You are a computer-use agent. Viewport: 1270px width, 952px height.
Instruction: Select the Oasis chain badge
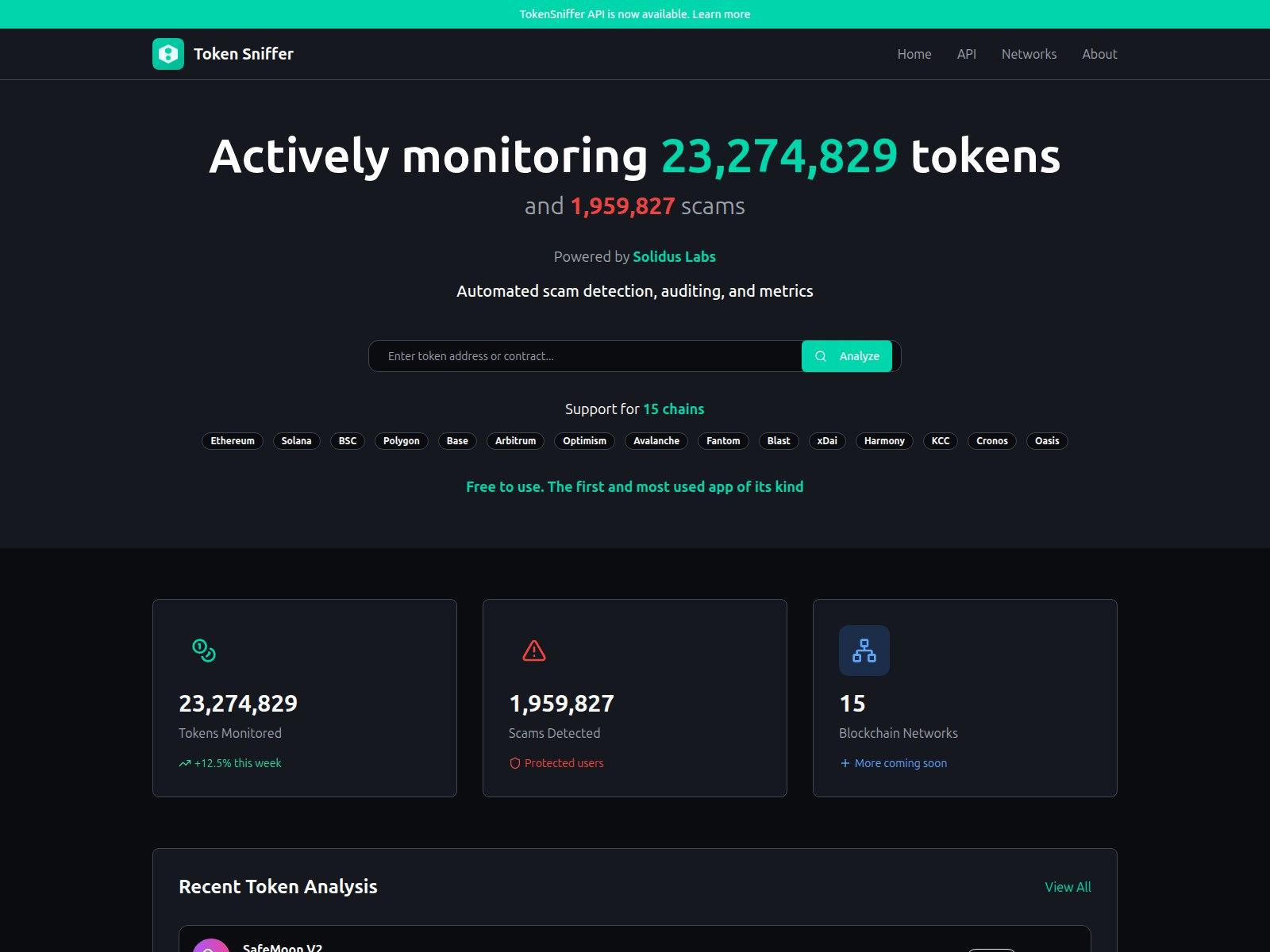point(1047,441)
